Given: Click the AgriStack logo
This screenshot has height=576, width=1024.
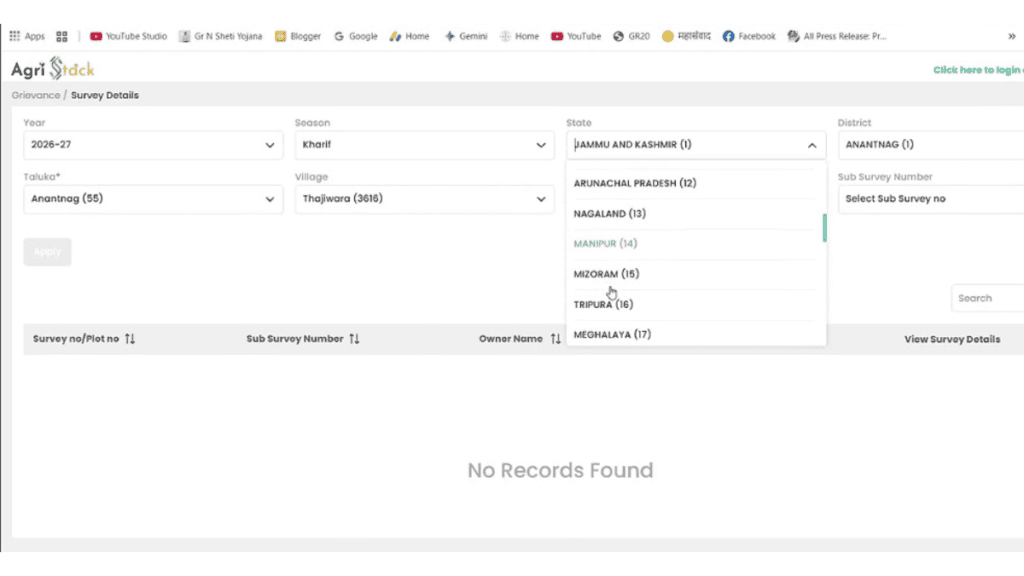Looking at the screenshot, I should tap(53, 69).
